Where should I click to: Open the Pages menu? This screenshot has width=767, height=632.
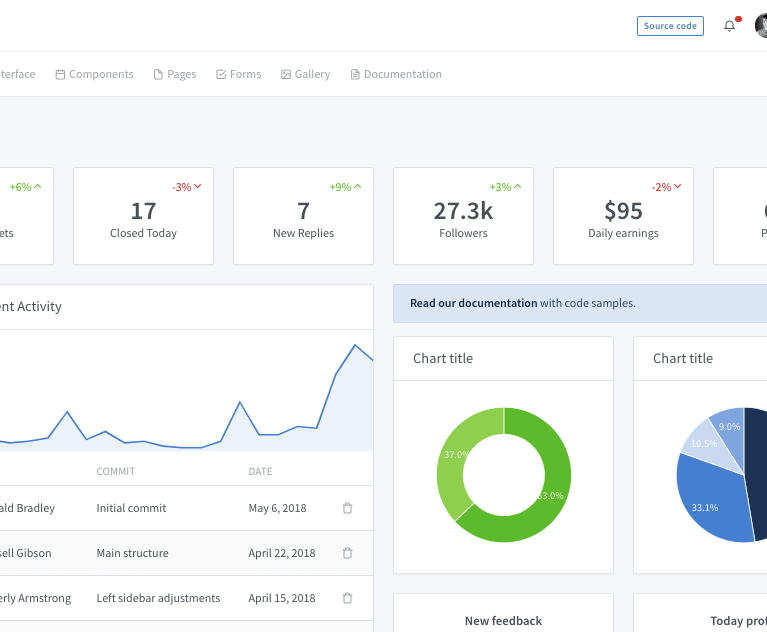(175, 74)
